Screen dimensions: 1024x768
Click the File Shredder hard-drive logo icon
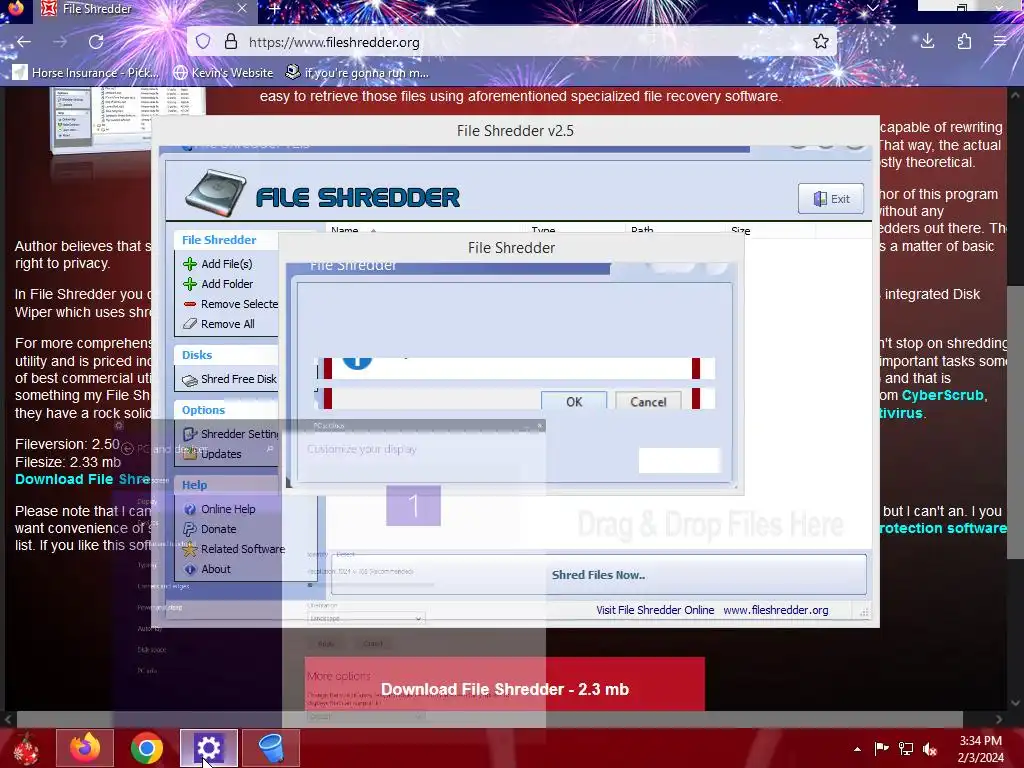216,193
